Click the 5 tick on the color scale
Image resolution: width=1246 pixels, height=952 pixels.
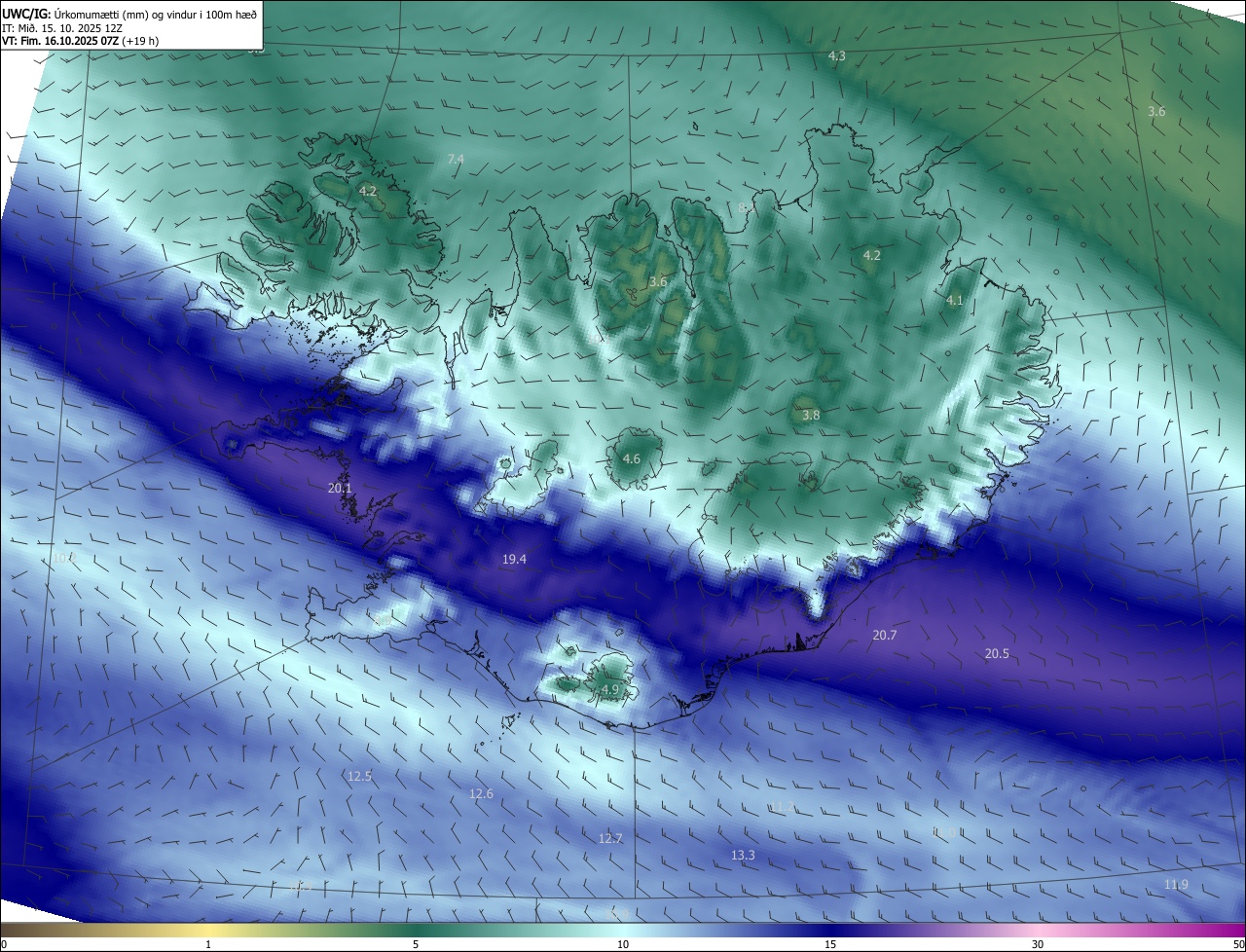(416, 944)
